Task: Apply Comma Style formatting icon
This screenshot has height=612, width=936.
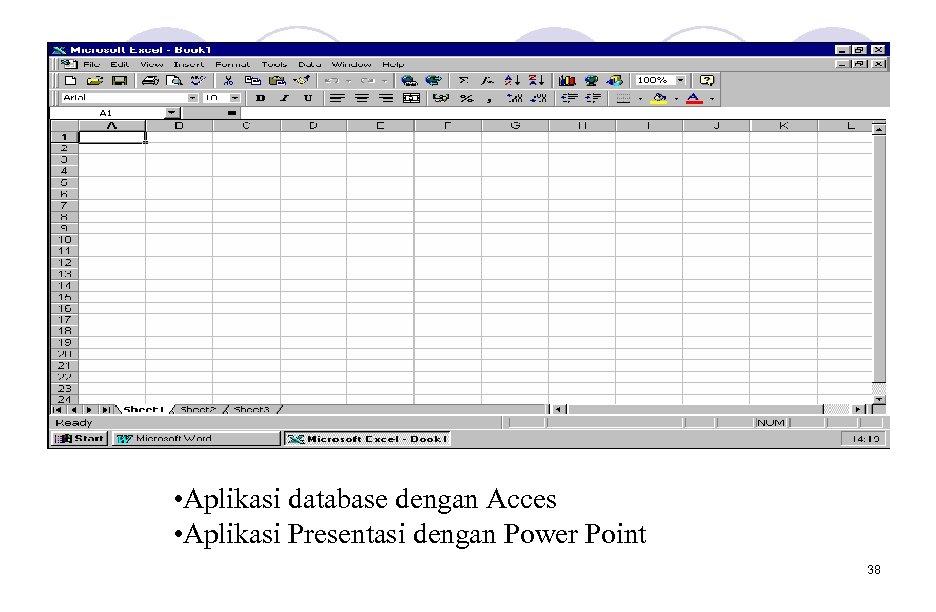Action: click(x=489, y=99)
